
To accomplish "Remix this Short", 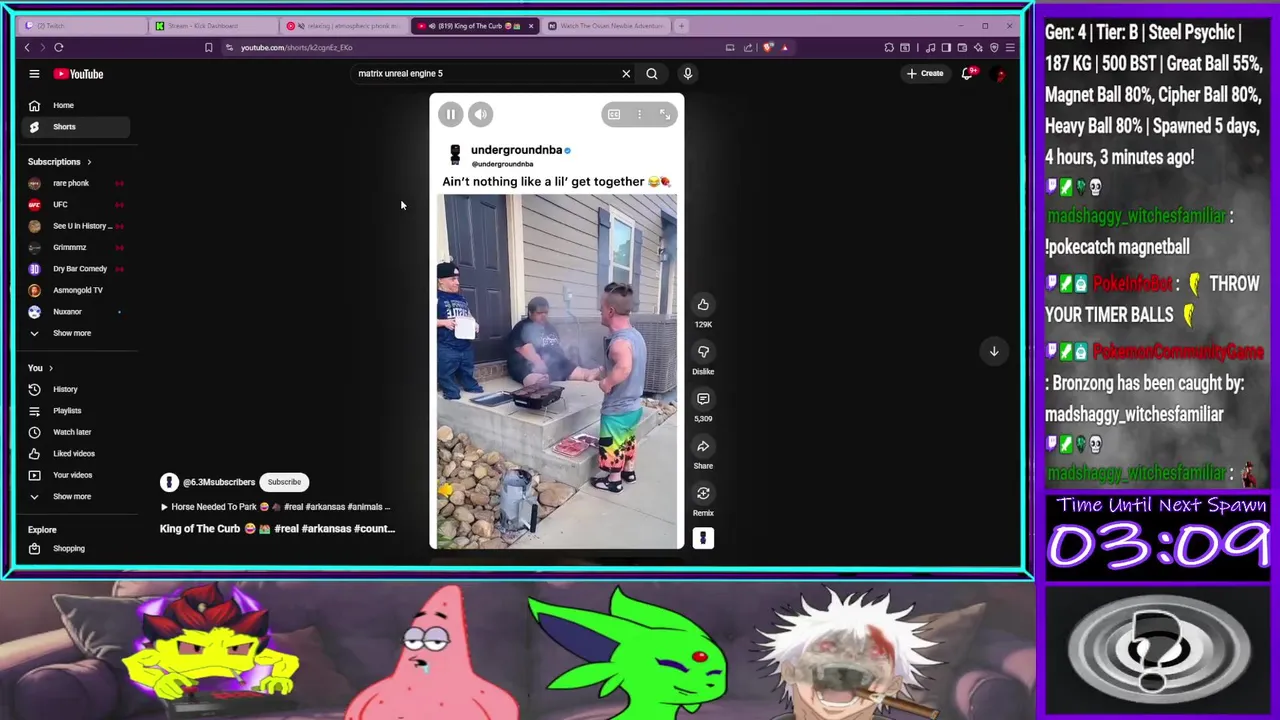I will click(703, 493).
